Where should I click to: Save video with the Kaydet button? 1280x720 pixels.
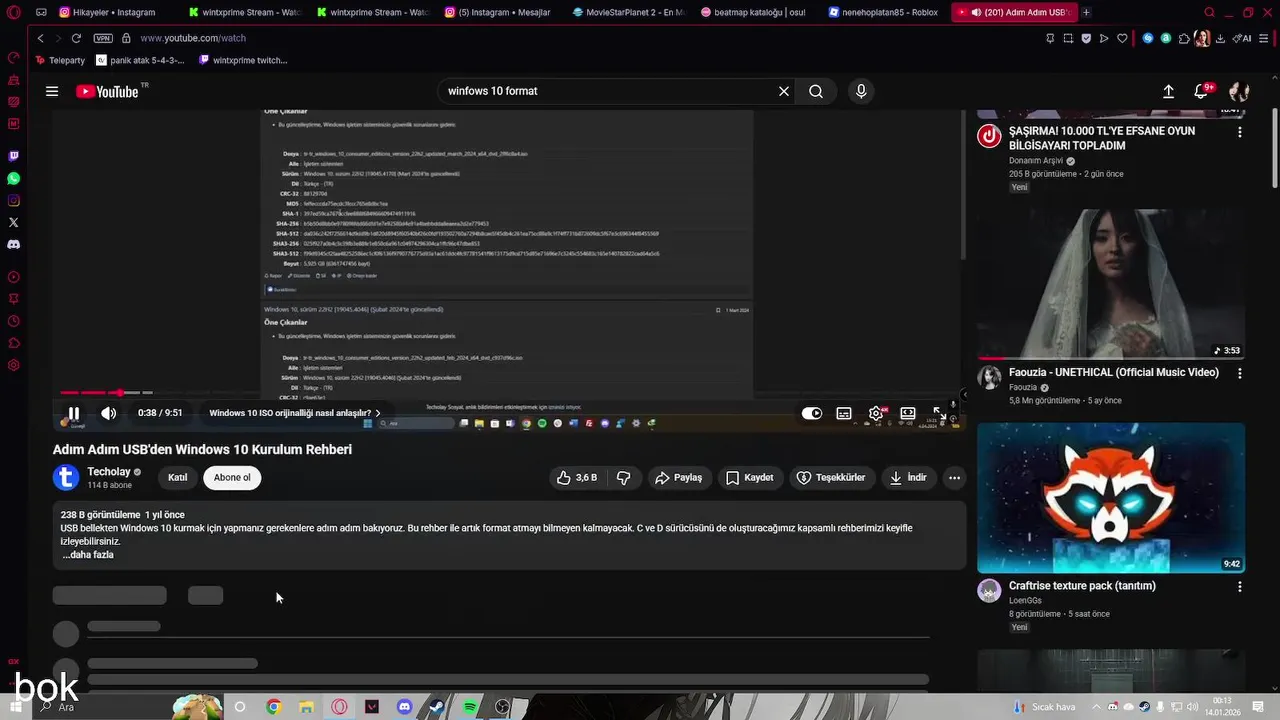tap(750, 478)
